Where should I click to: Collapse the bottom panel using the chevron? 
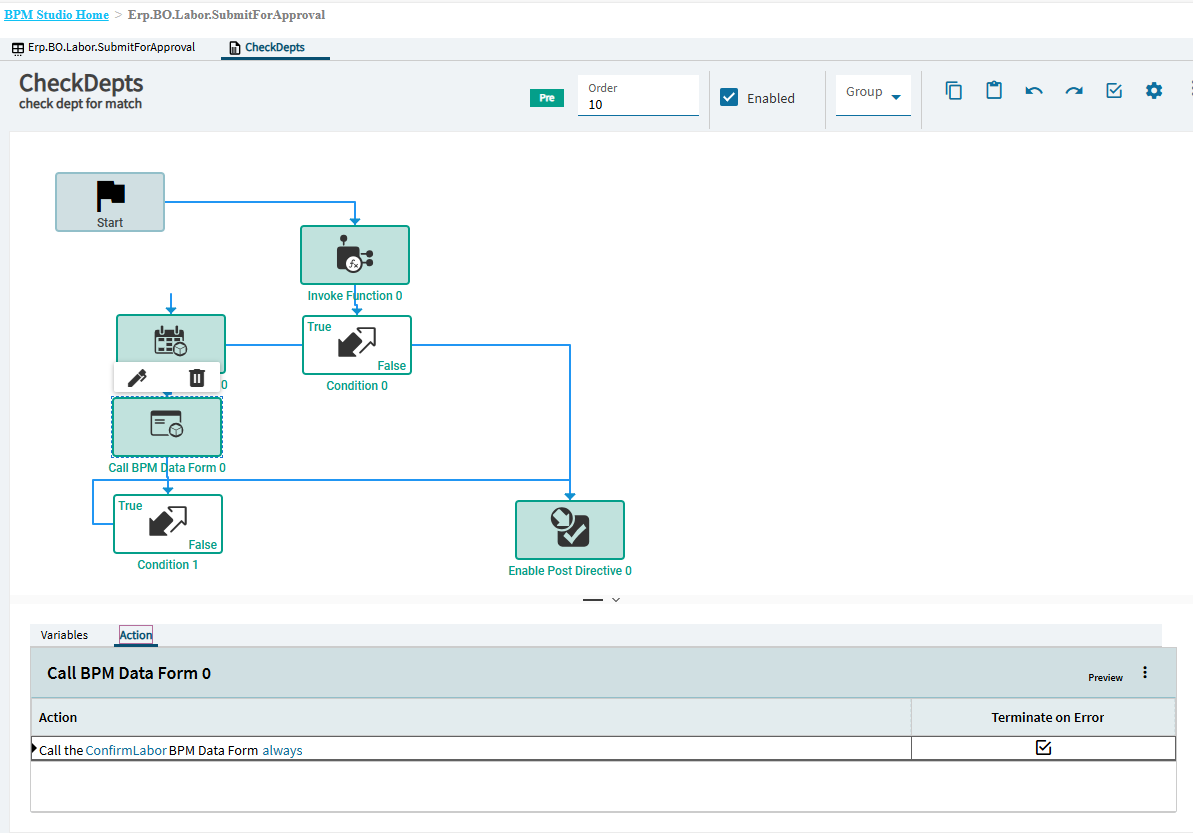point(616,599)
